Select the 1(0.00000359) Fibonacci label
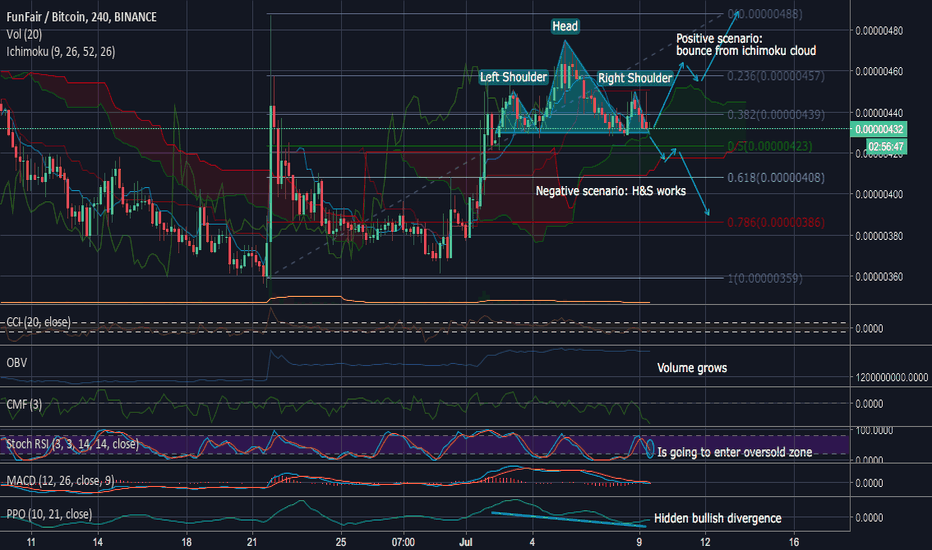Screen dimensions: 932x550 [765, 278]
